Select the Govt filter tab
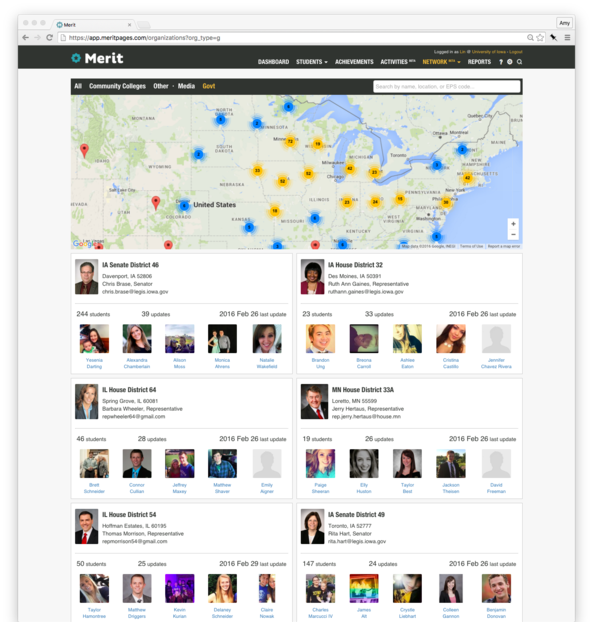Viewport: 592px width, 622px height. pos(209,86)
